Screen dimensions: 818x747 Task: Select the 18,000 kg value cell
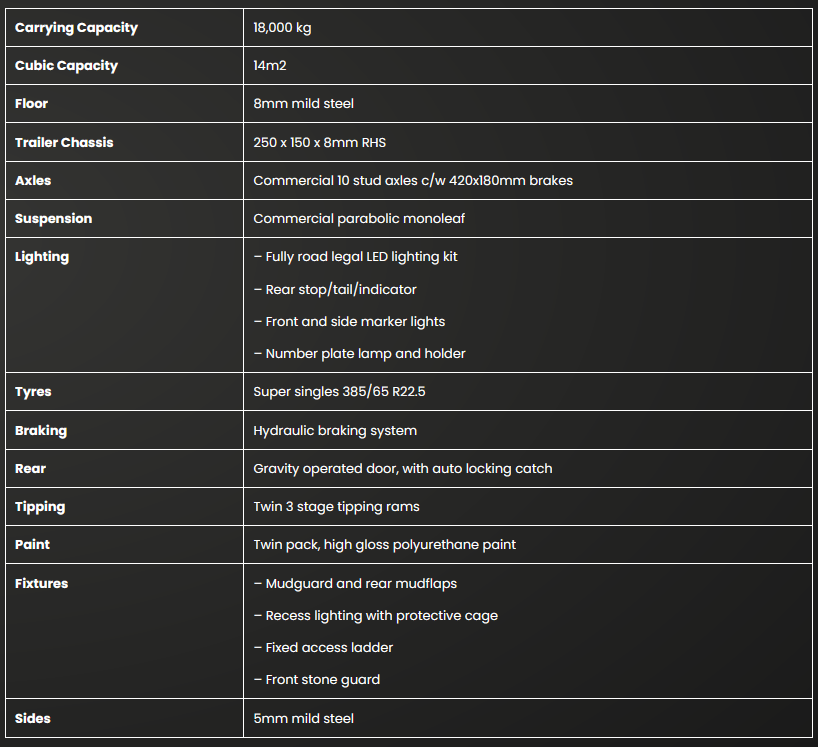click(x=282, y=28)
